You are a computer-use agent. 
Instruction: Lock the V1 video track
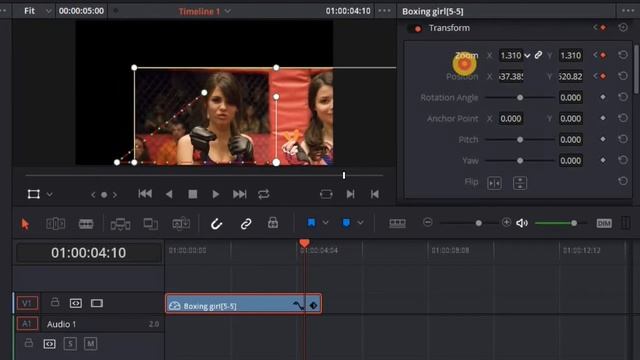(x=55, y=302)
